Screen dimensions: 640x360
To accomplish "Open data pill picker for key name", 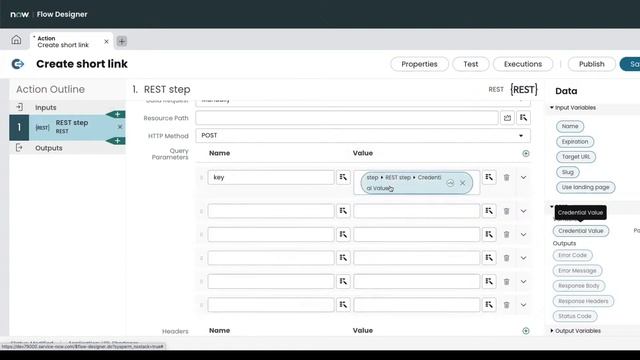I will coord(343,177).
